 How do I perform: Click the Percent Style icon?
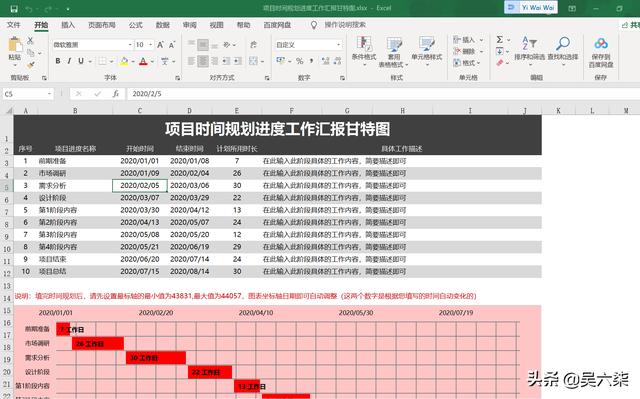tap(300, 61)
